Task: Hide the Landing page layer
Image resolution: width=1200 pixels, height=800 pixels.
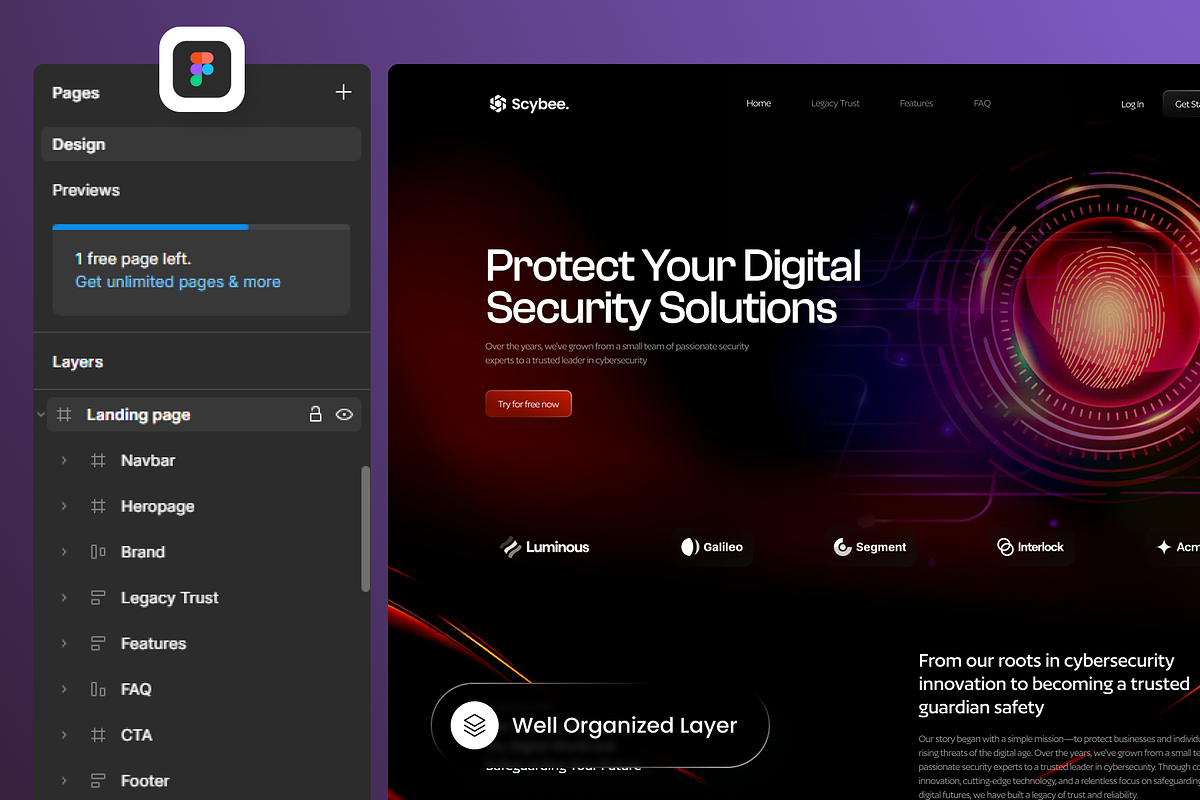Action: coord(345,414)
